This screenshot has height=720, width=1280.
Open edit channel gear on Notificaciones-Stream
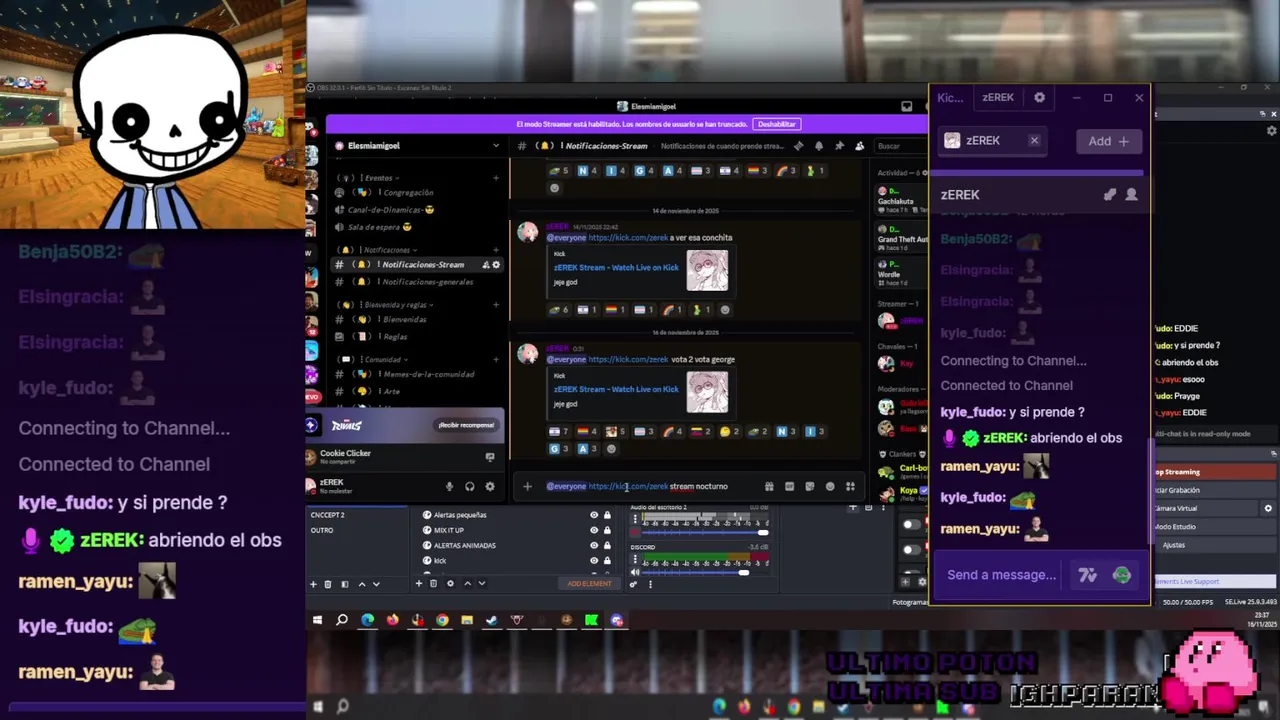pos(496,265)
